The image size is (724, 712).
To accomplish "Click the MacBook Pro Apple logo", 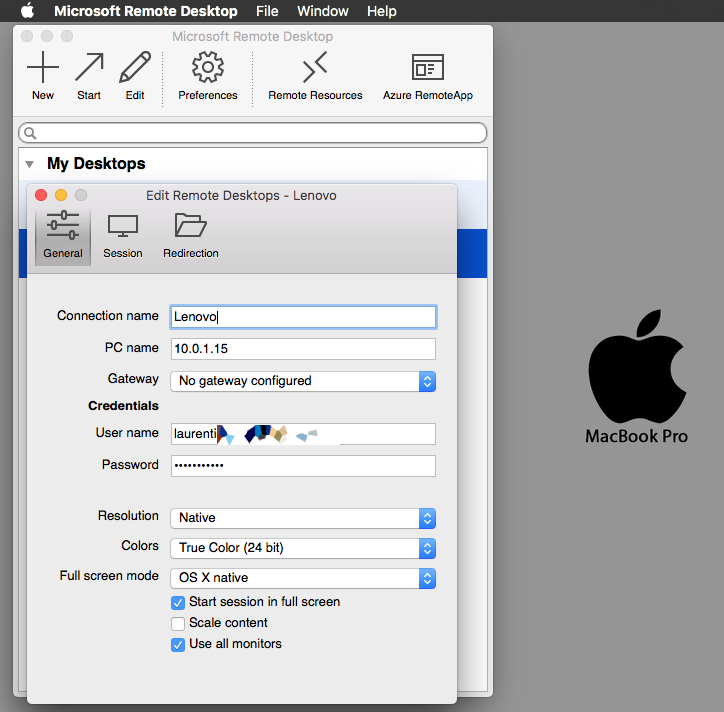I will point(637,366).
